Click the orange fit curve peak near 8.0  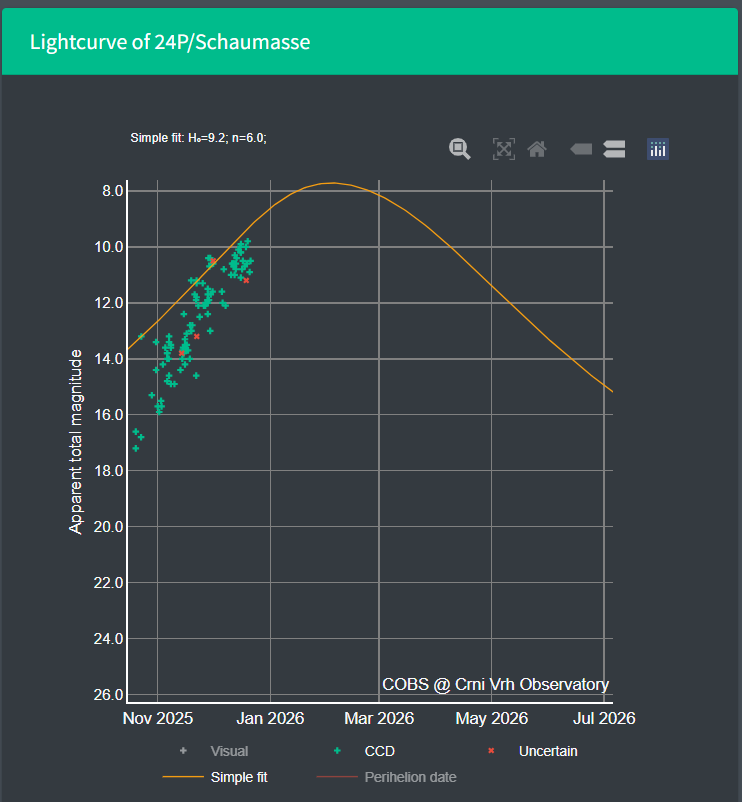[x=333, y=183]
